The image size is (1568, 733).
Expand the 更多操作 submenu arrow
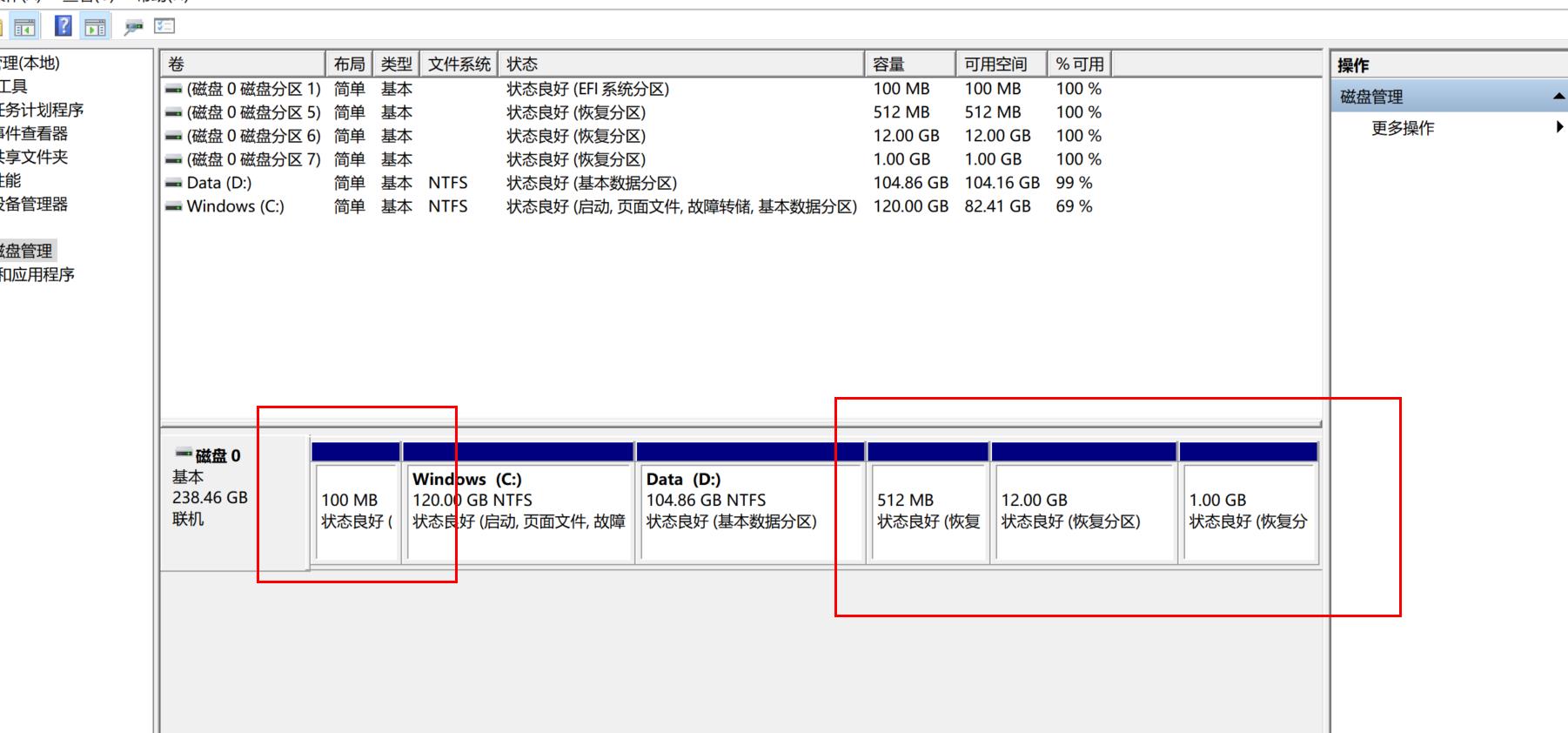(x=1559, y=127)
